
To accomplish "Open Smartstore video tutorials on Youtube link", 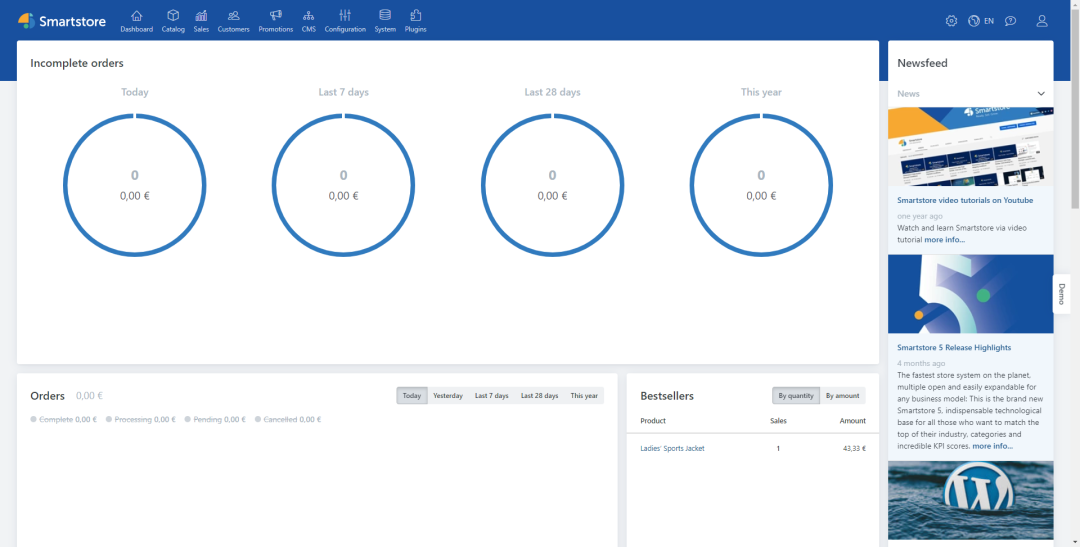I will click(x=965, y=200).
